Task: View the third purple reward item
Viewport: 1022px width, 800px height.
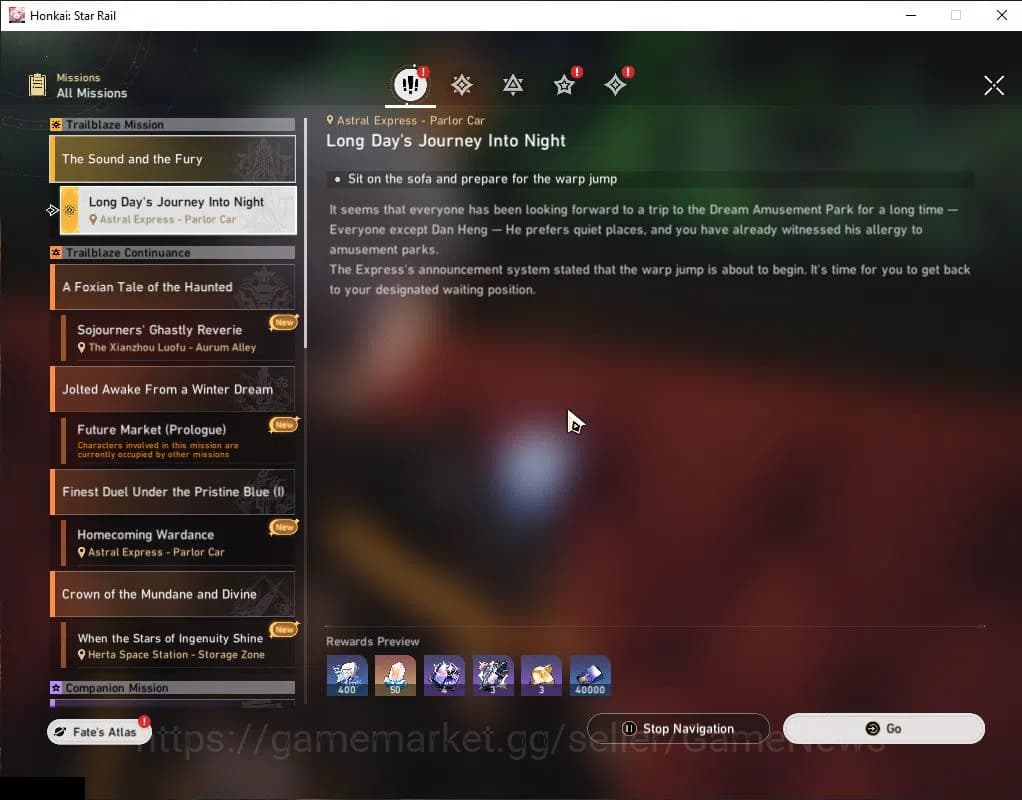Action: [444, 675]
